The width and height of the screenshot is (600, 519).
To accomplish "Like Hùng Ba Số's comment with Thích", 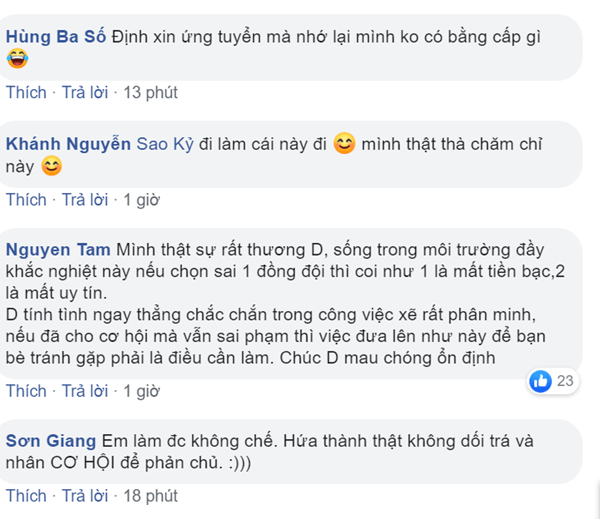I will 26,93.
